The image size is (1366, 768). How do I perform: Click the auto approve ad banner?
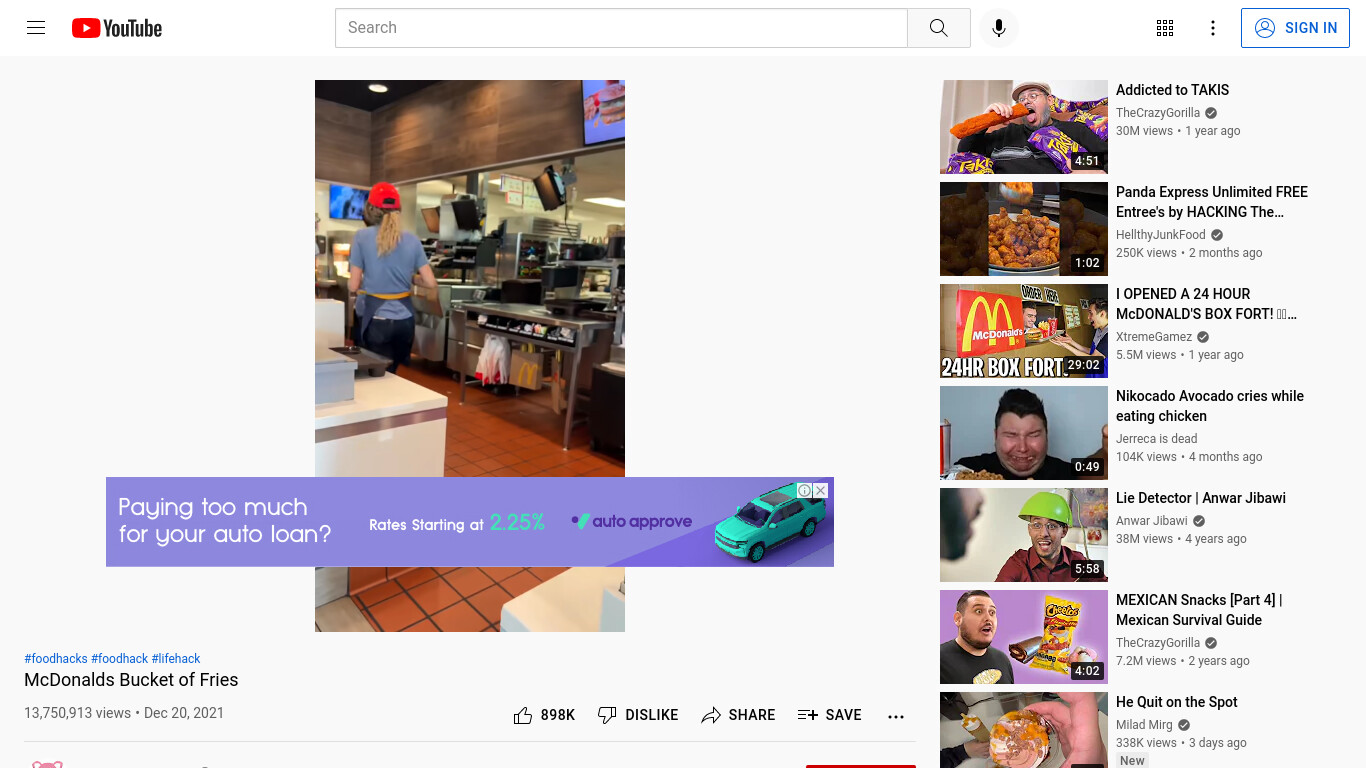470,522
